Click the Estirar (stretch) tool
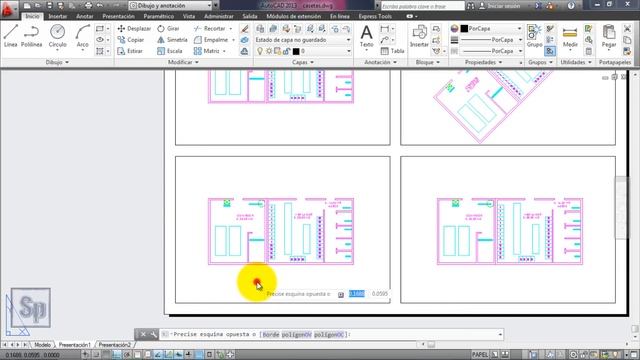This screenshot has width=640, height=360. [130, 51]
